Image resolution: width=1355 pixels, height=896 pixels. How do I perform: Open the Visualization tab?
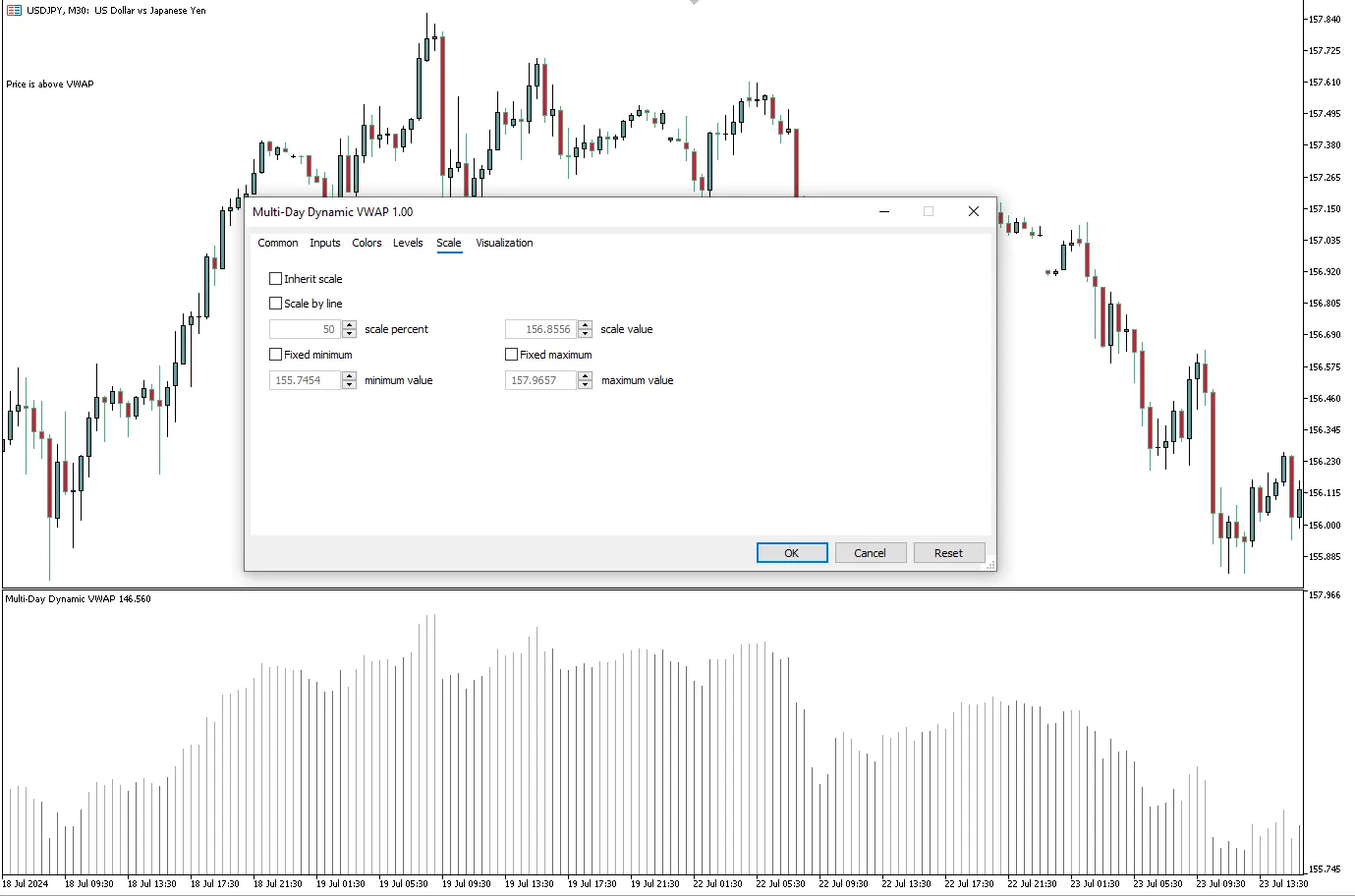504,243
